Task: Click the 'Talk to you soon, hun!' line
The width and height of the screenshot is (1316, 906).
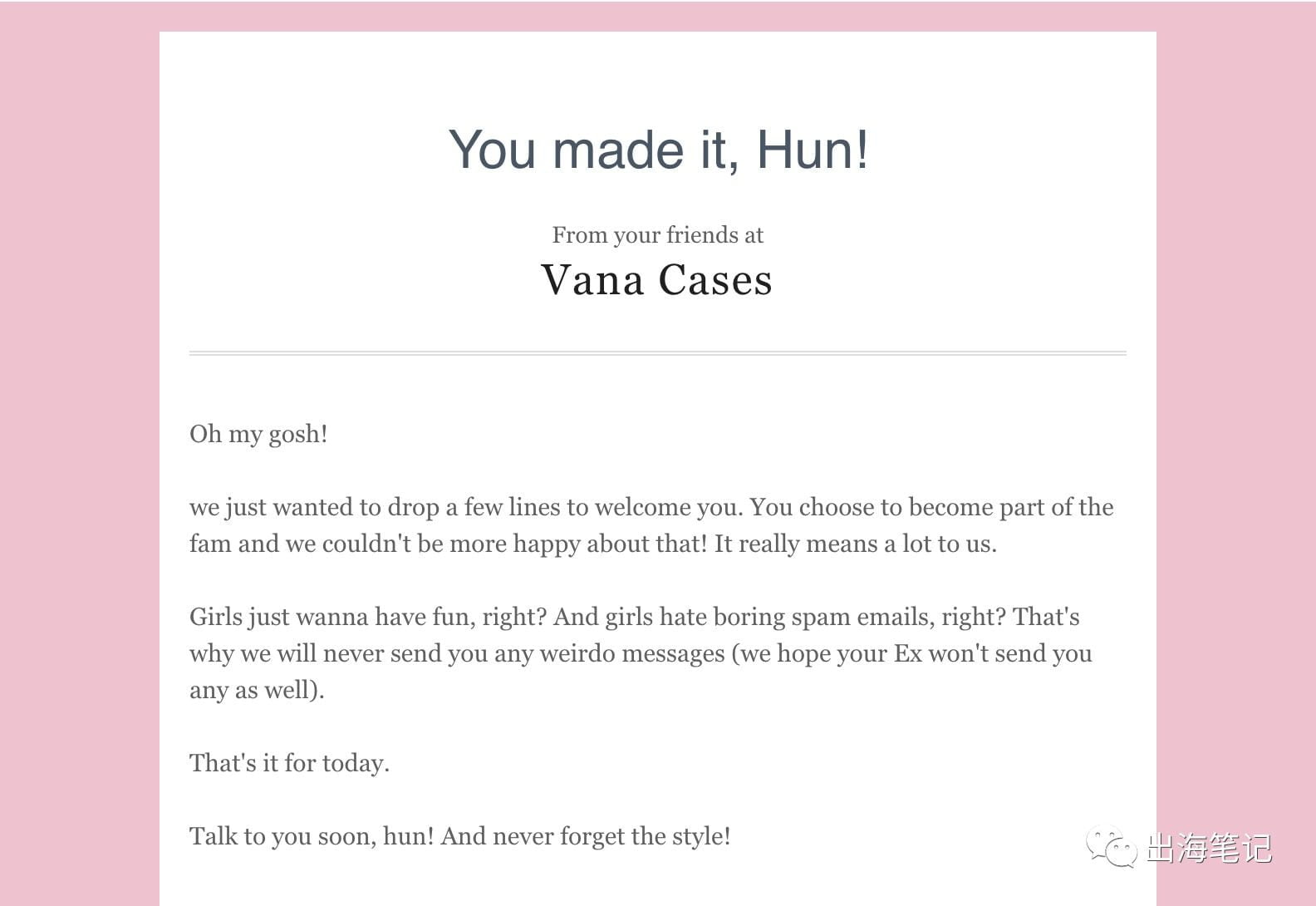Action: (x=460, y=836)
